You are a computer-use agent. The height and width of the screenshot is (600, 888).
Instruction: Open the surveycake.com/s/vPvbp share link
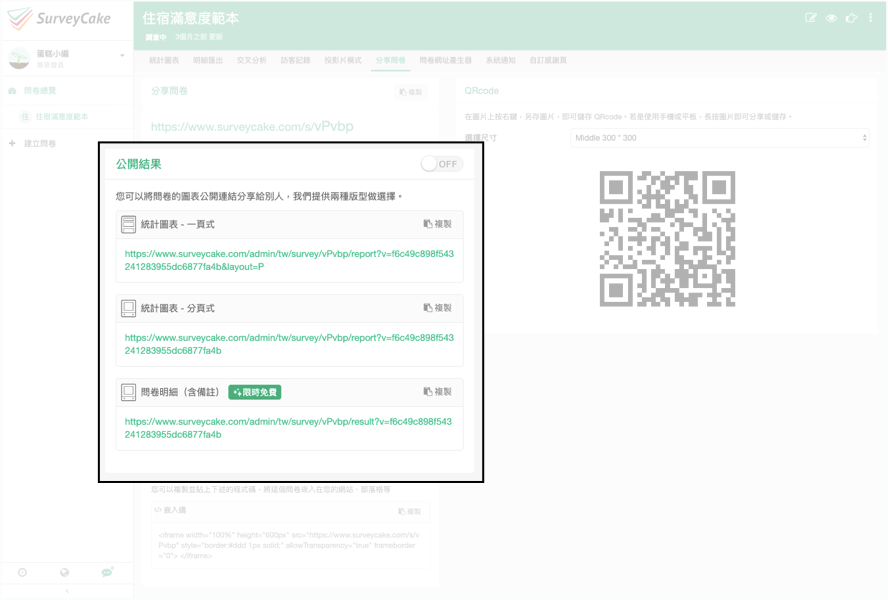[252, 126]
